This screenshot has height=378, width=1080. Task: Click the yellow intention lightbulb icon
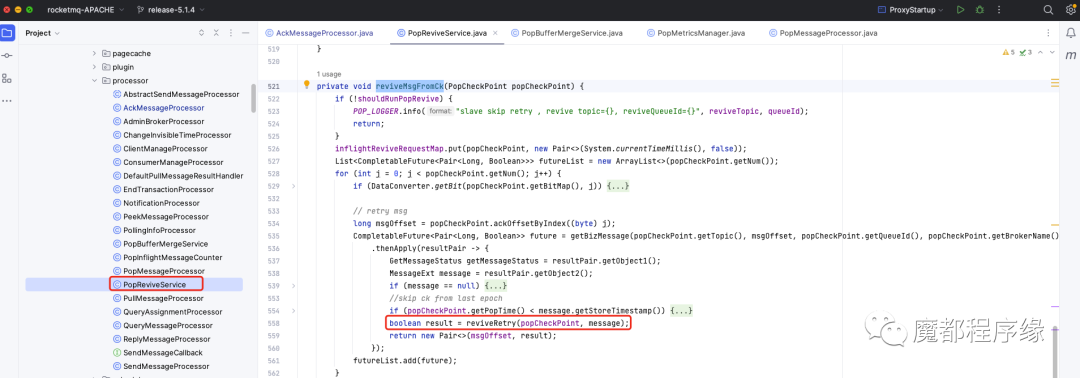(307, 85)
